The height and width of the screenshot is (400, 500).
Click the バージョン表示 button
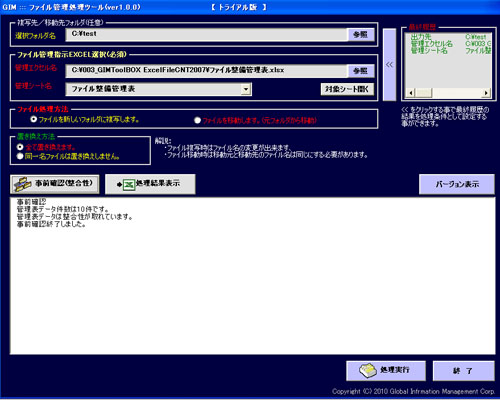pos(457,184)
